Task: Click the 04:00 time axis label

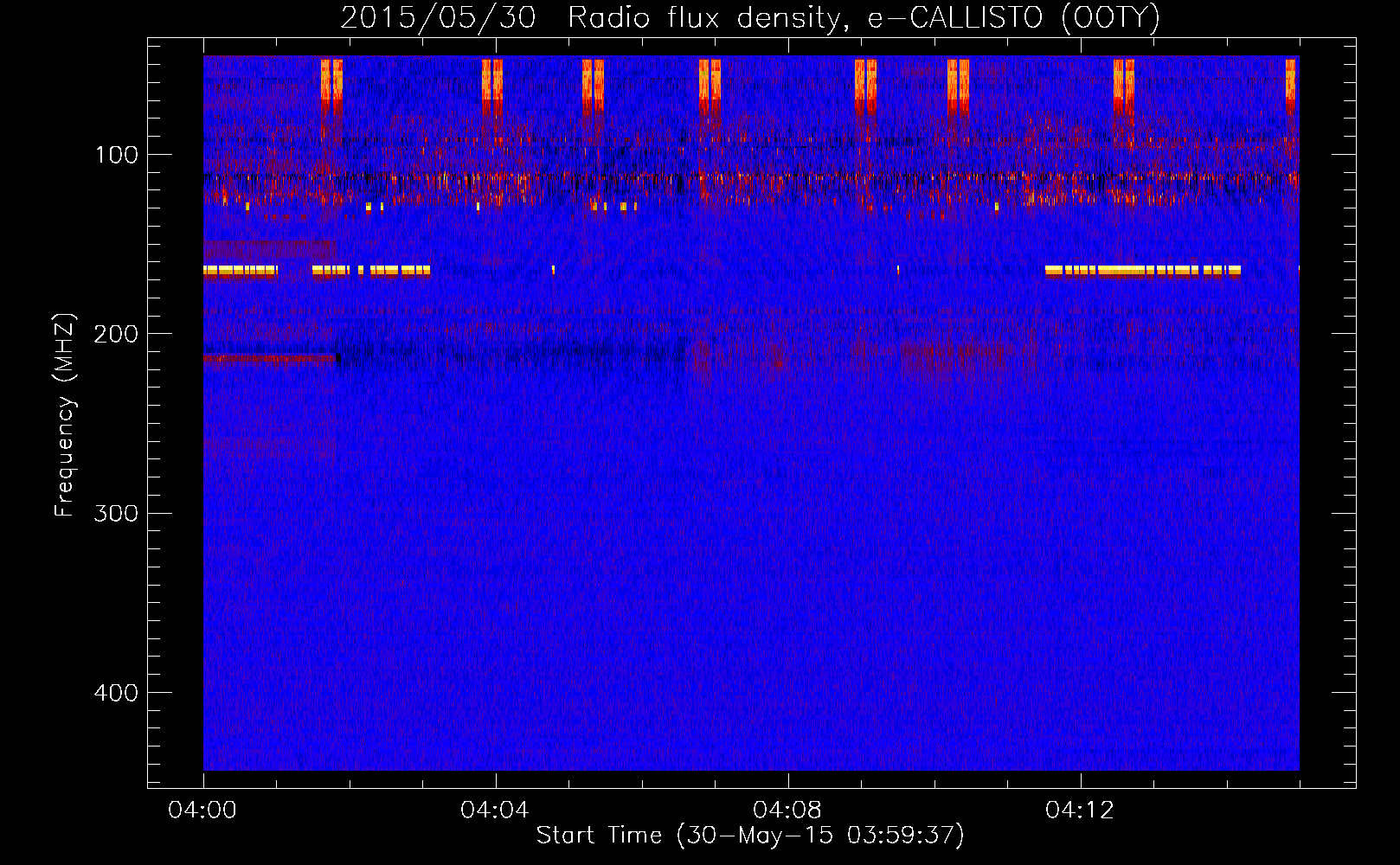Action: point(202,811)
